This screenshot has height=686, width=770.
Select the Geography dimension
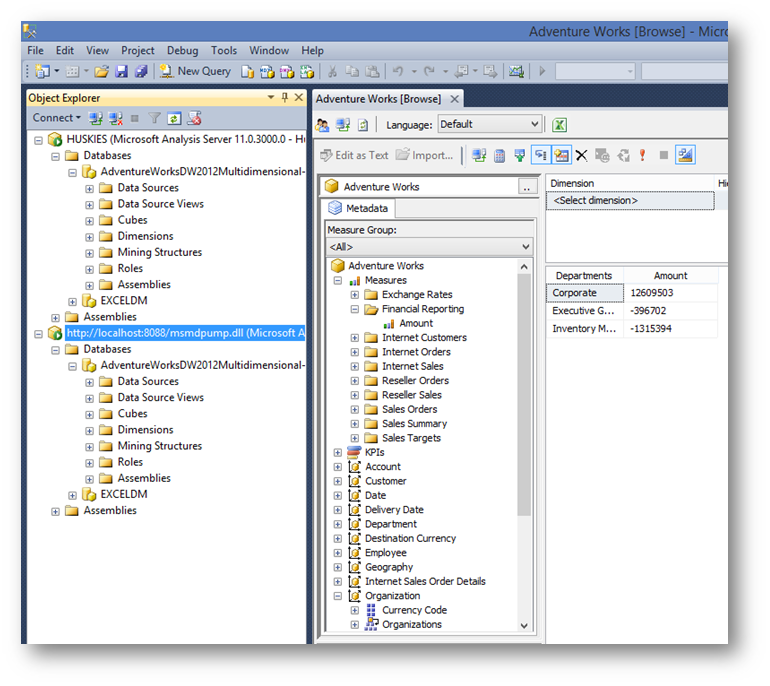pyautogui.click(x=389, y=567)
